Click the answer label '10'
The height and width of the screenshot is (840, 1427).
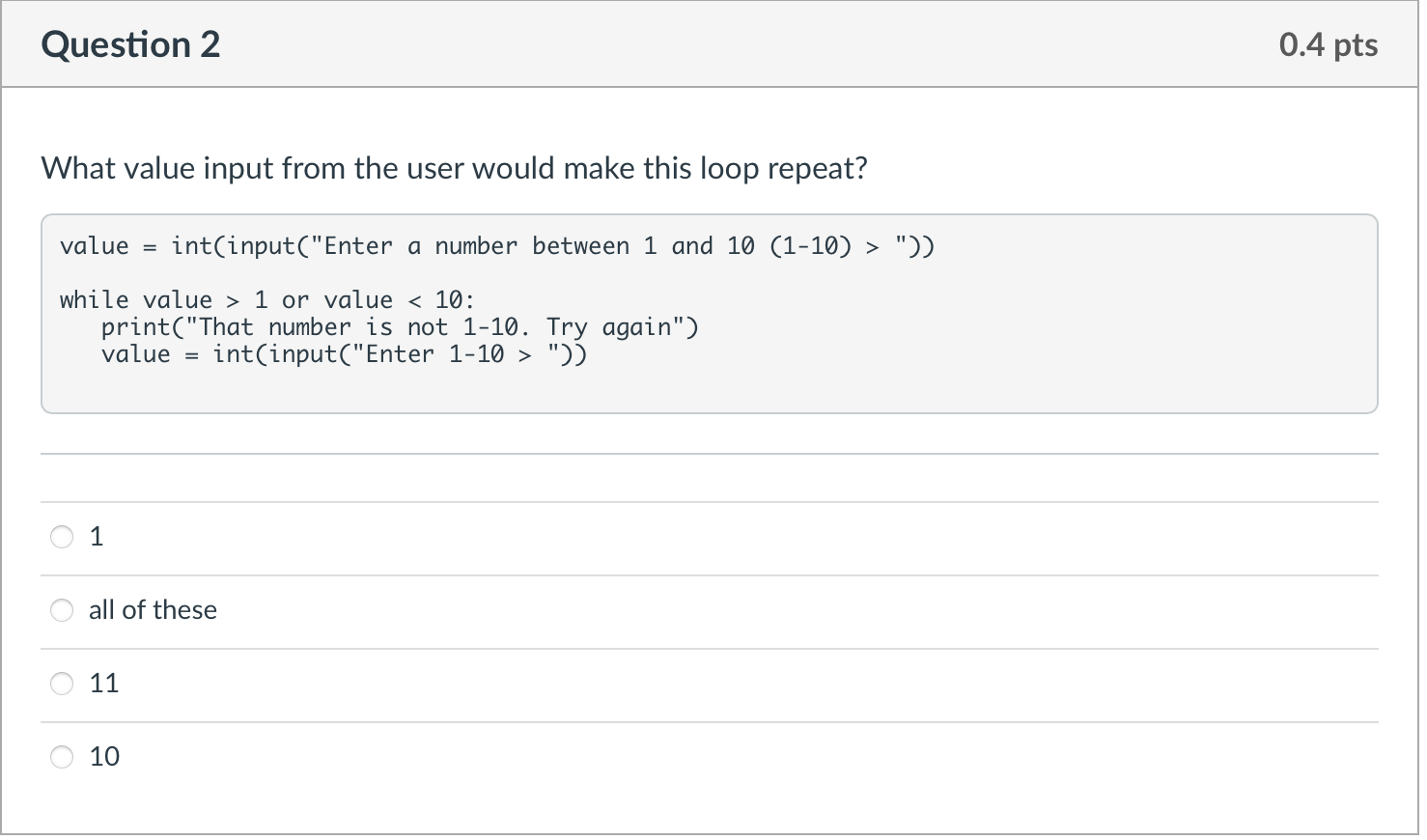click(x=104, y=756)
